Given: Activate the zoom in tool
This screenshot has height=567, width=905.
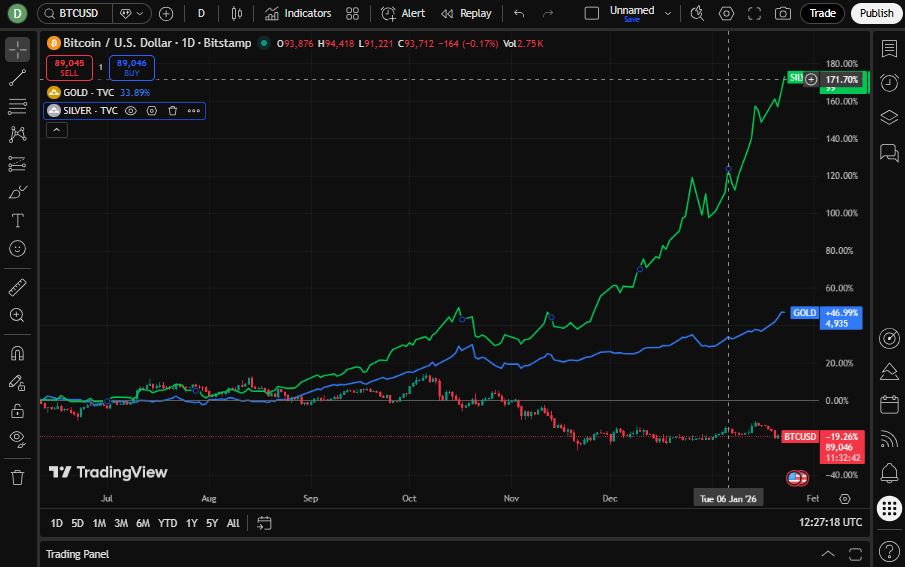Looking at the screenshot, I should click(x=17, y=315).
